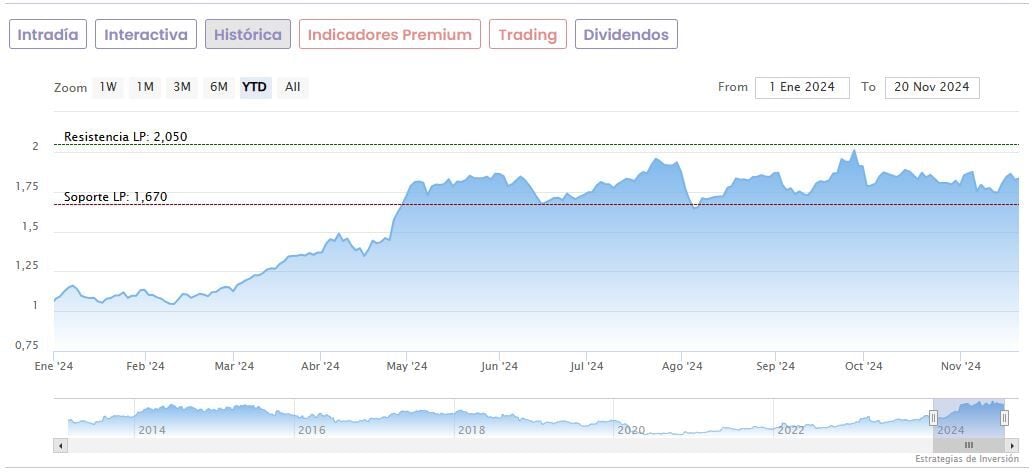Select the Histórica tab
This screenshot has height=475, width=1034.
(248, 35)
